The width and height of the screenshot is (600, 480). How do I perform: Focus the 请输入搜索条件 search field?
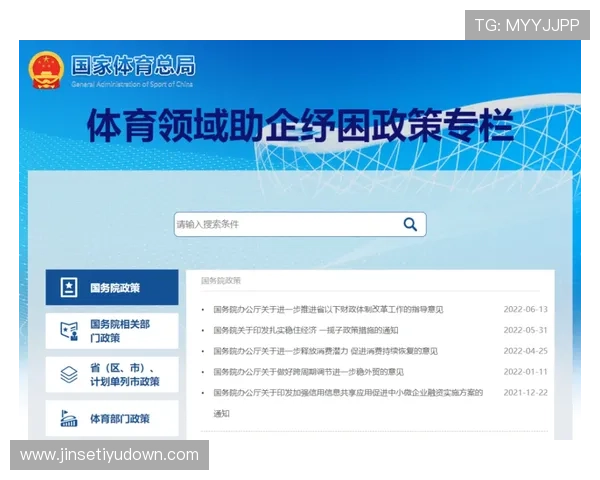pyautogui.click(x=300, y=224)
